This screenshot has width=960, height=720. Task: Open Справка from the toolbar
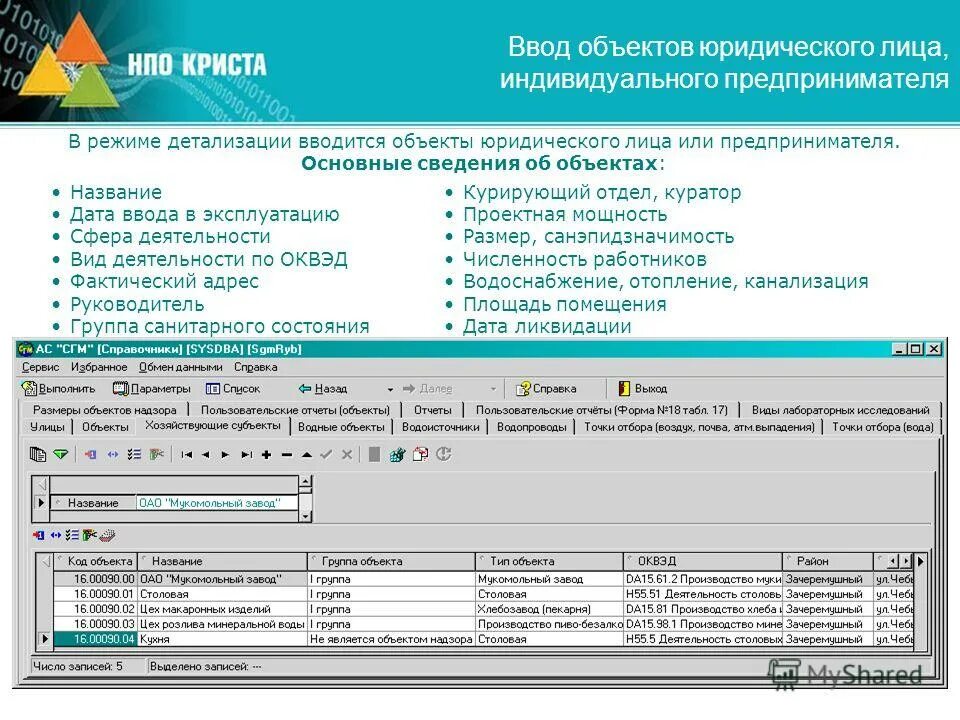[546, 388]
